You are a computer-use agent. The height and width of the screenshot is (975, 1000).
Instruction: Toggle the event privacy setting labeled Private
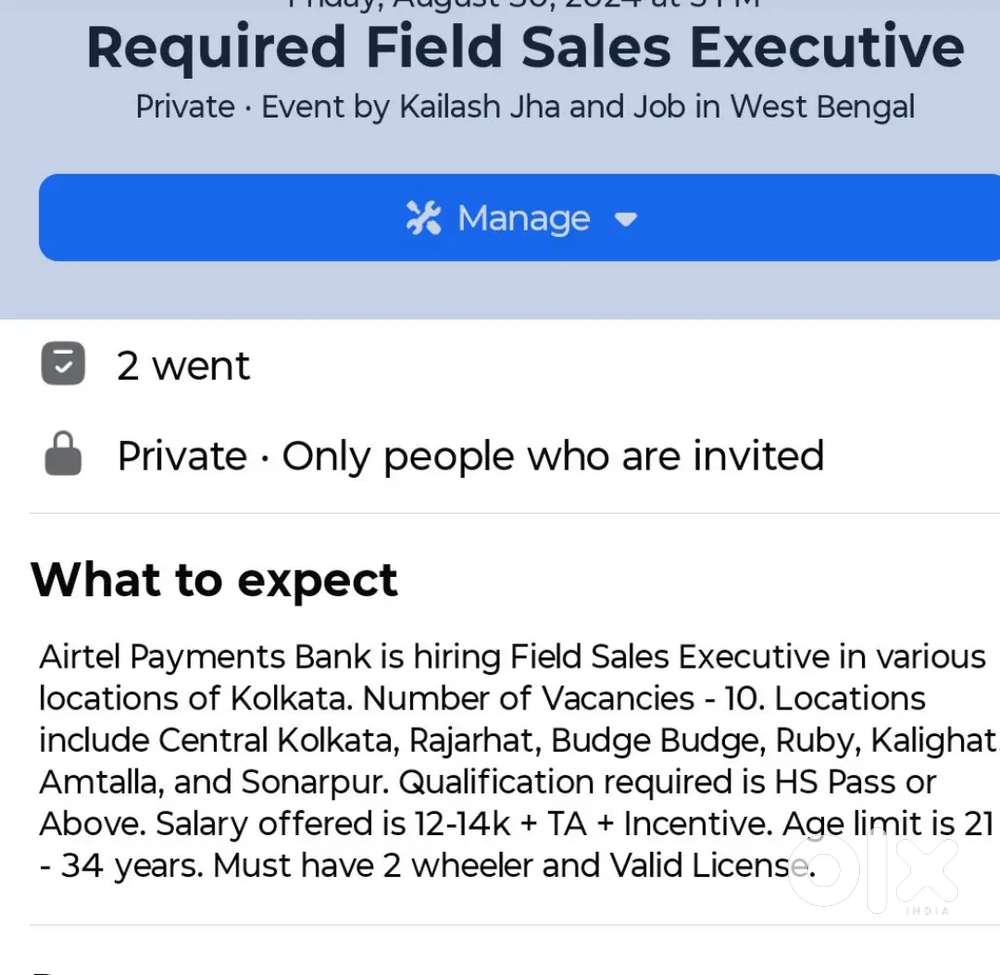point(182,455)
